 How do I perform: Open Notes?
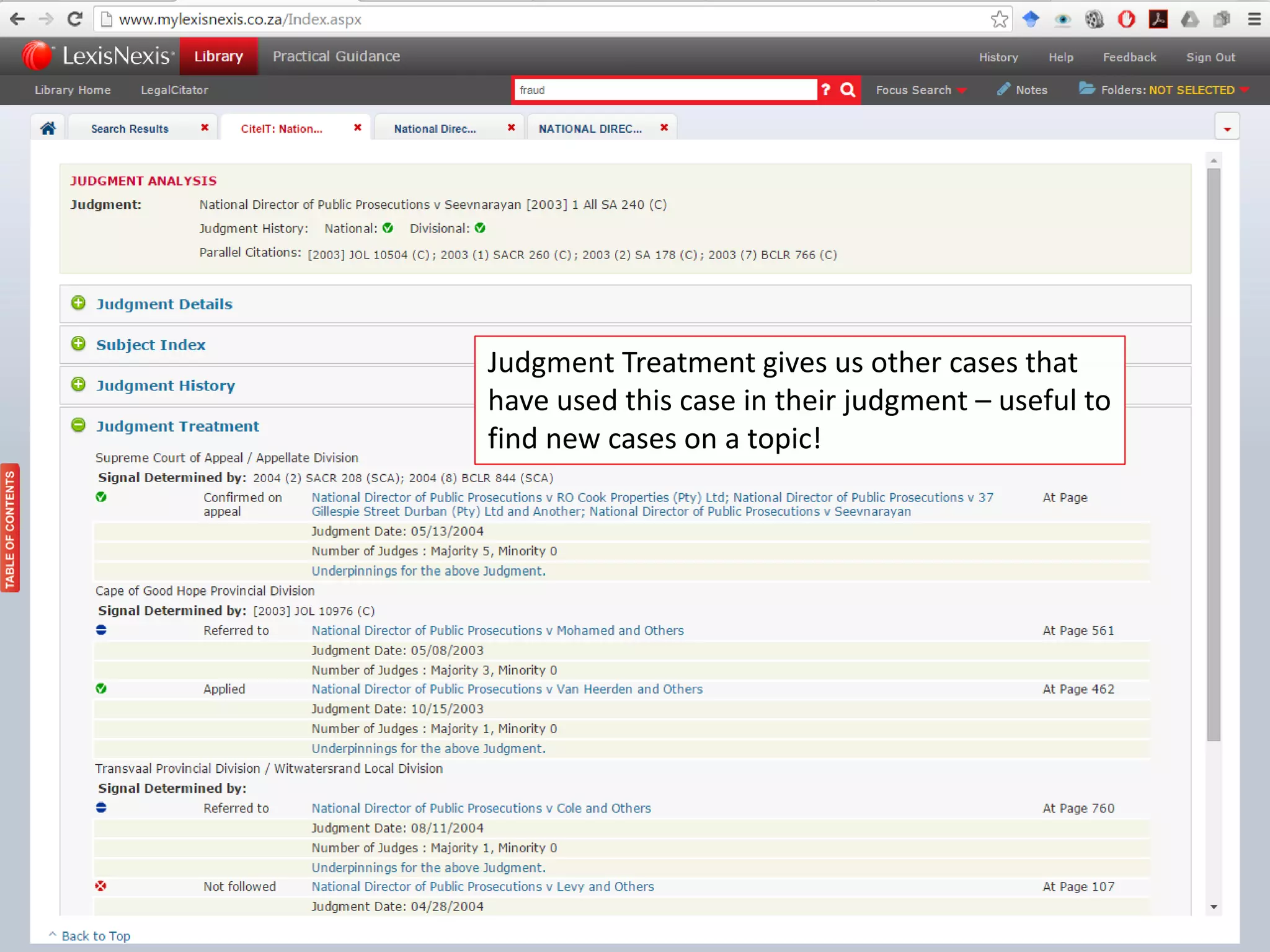click(1022, 90)
